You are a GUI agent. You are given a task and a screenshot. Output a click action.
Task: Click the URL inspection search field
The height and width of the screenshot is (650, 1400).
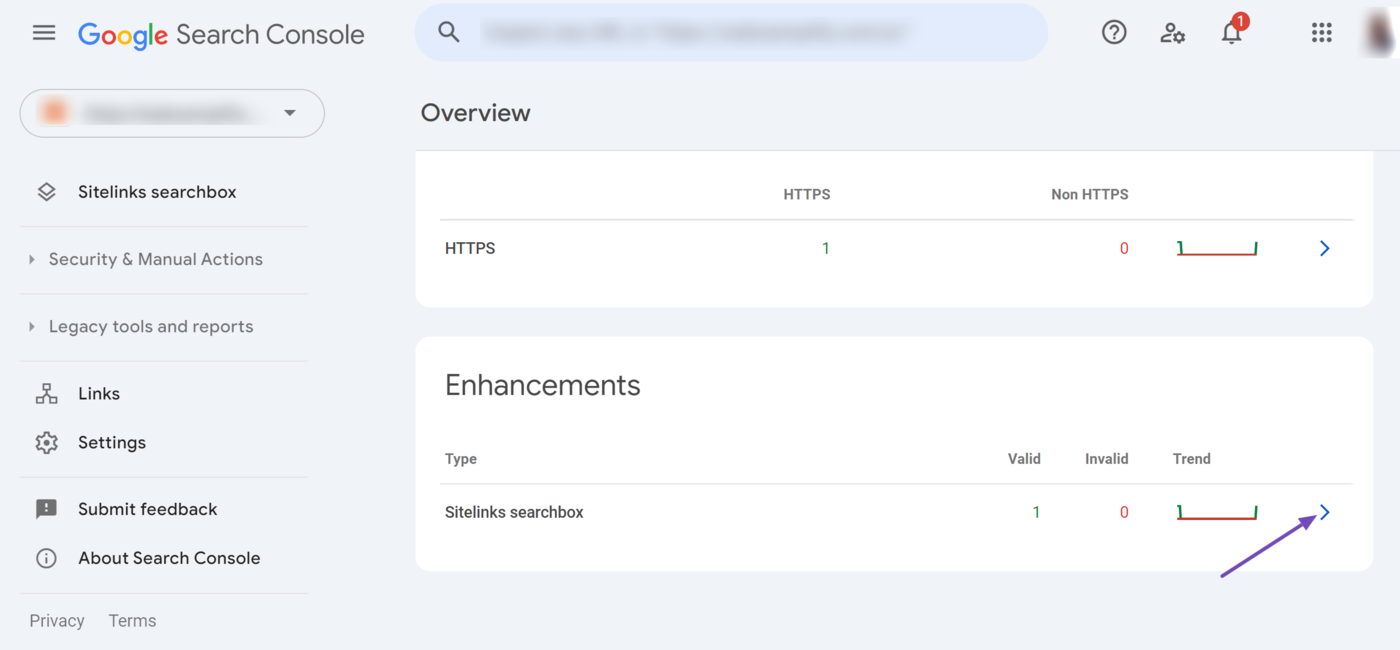click(x=731, y=32)
